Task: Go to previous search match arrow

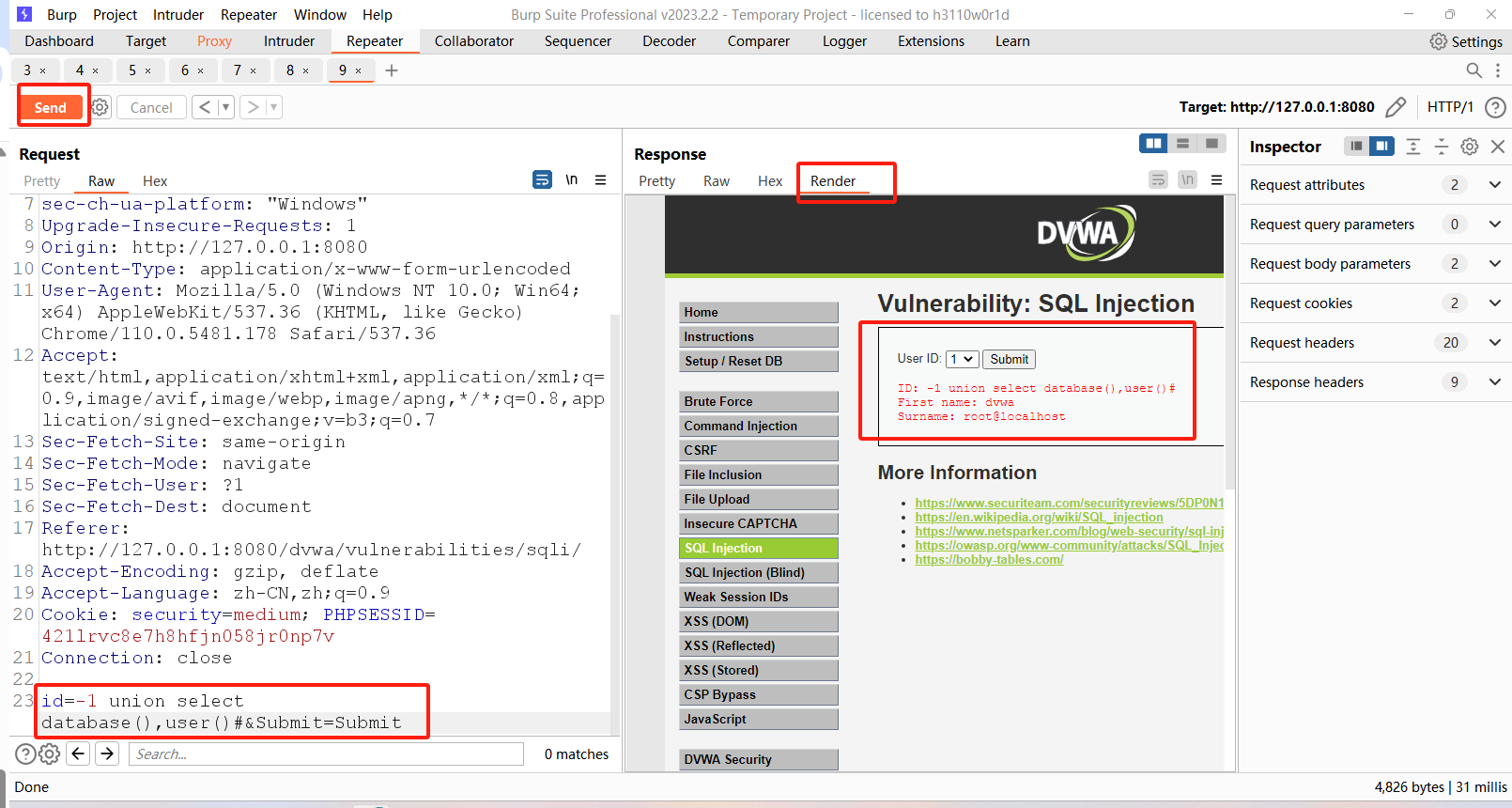Action: (x=79, y=754)
